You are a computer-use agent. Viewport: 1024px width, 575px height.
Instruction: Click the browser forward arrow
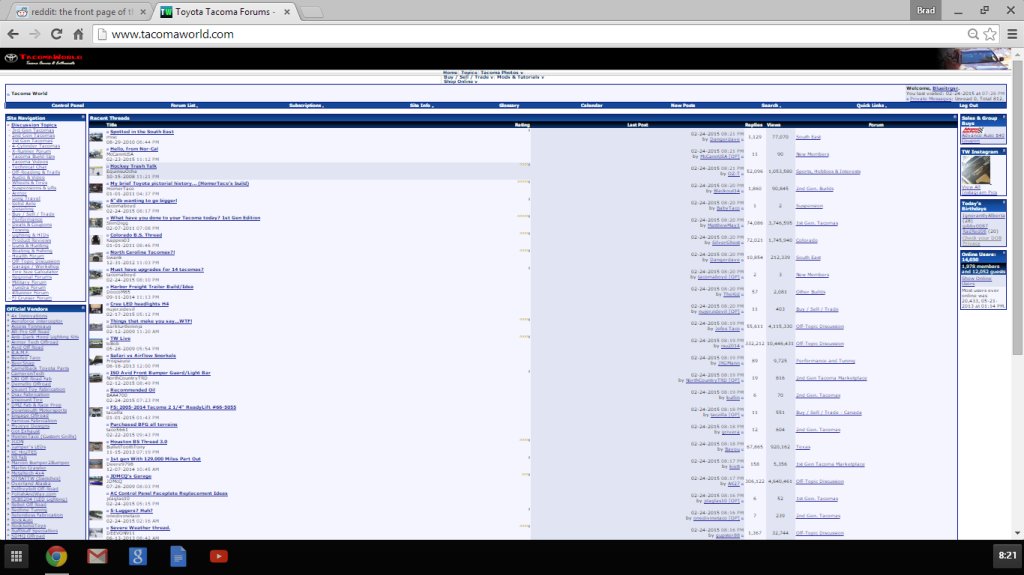(35, 34)
